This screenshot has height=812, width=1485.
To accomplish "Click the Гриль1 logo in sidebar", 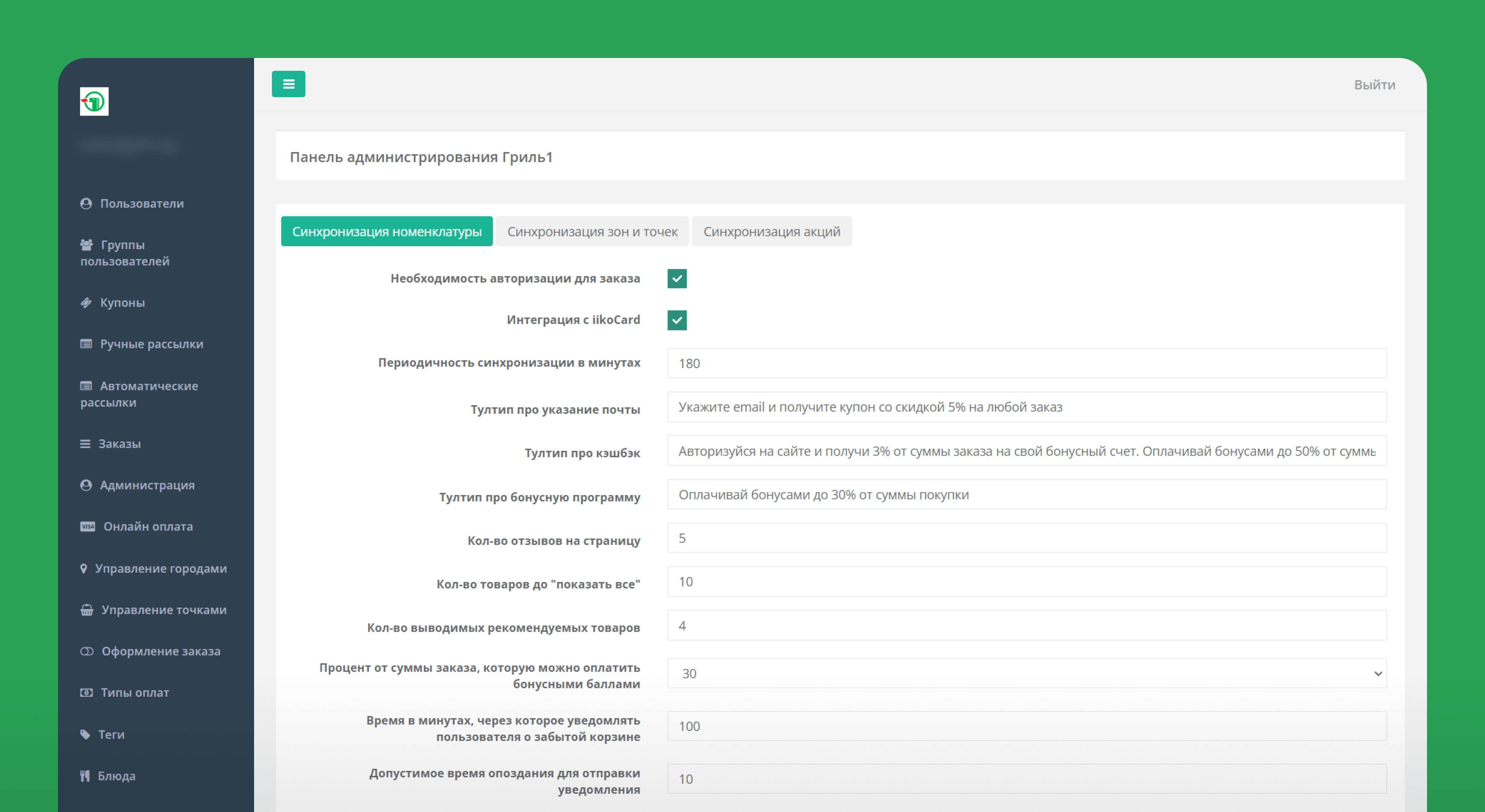I will coord(94,102).
